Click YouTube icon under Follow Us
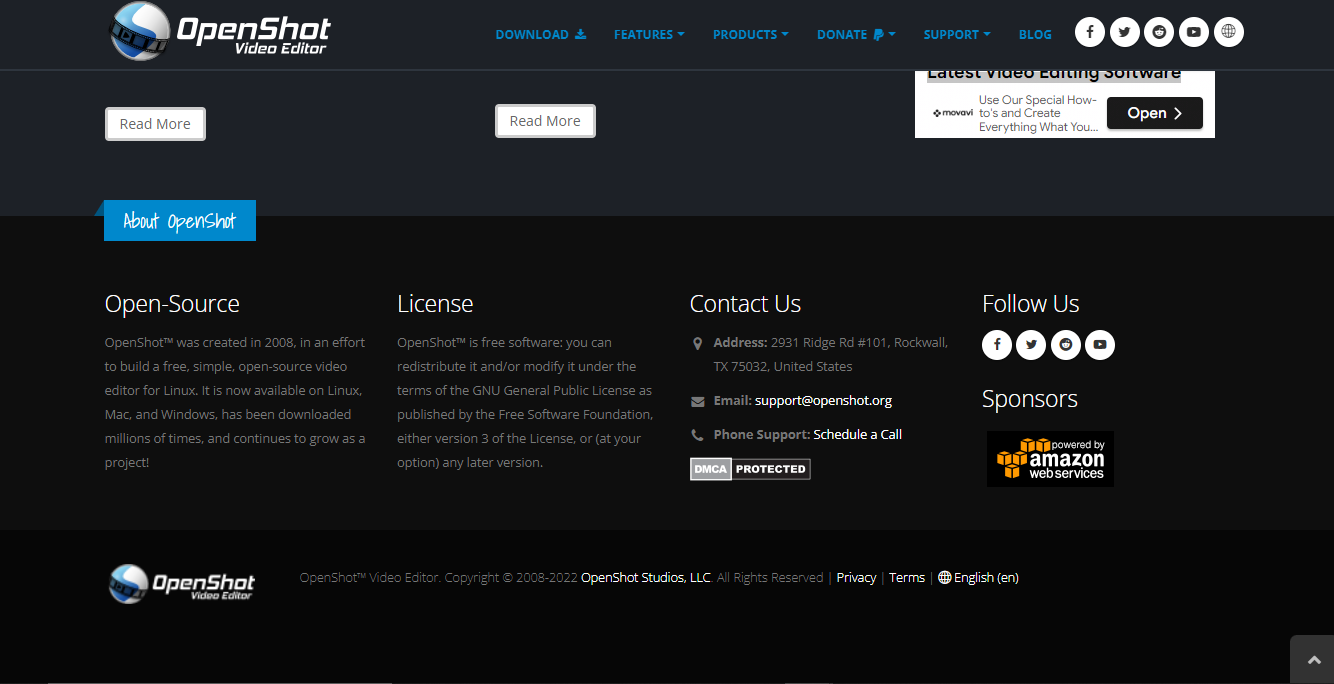 pos(1100,345)
